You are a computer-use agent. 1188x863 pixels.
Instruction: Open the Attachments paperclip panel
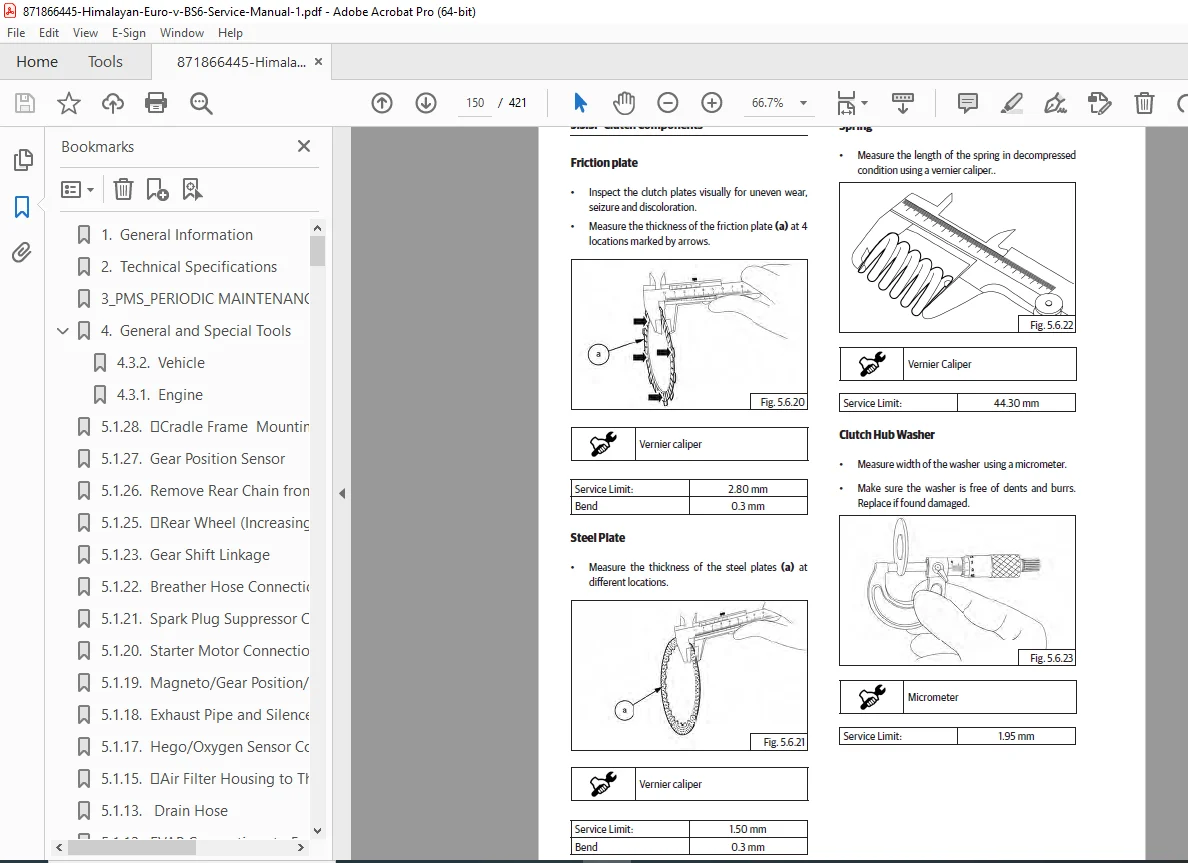22,252
